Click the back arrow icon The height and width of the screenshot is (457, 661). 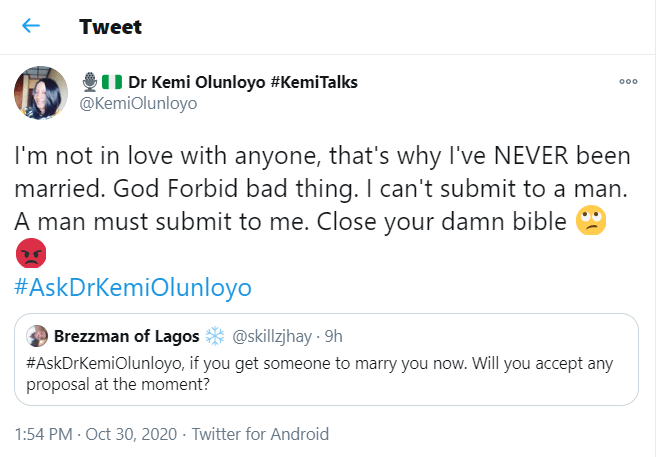point(31,25)
